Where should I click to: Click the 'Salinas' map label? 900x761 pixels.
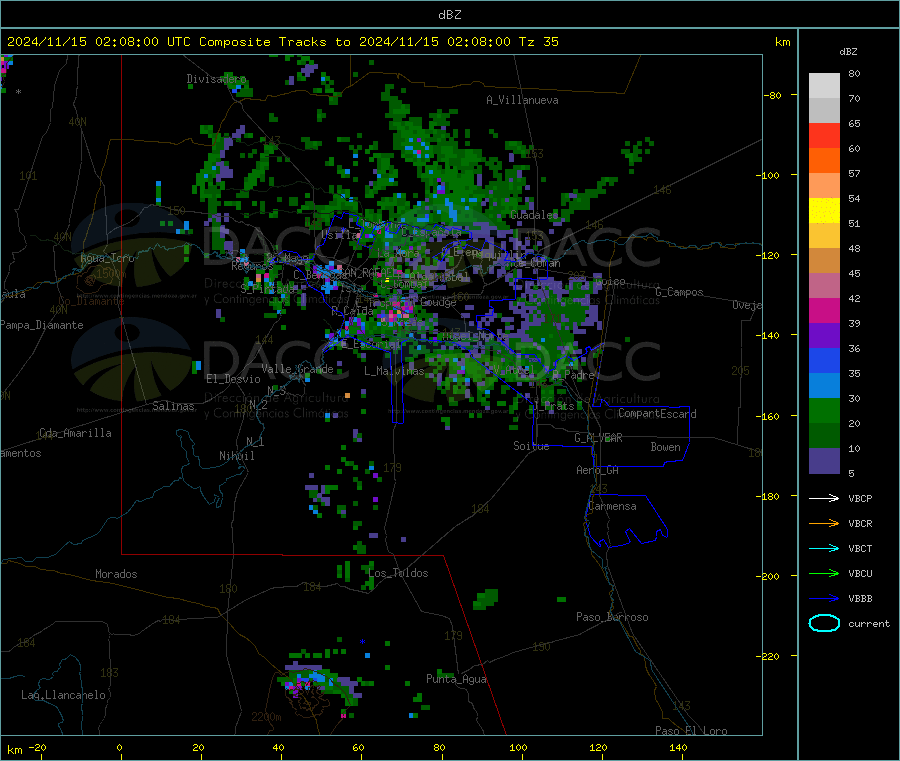(x=173, y=406)
